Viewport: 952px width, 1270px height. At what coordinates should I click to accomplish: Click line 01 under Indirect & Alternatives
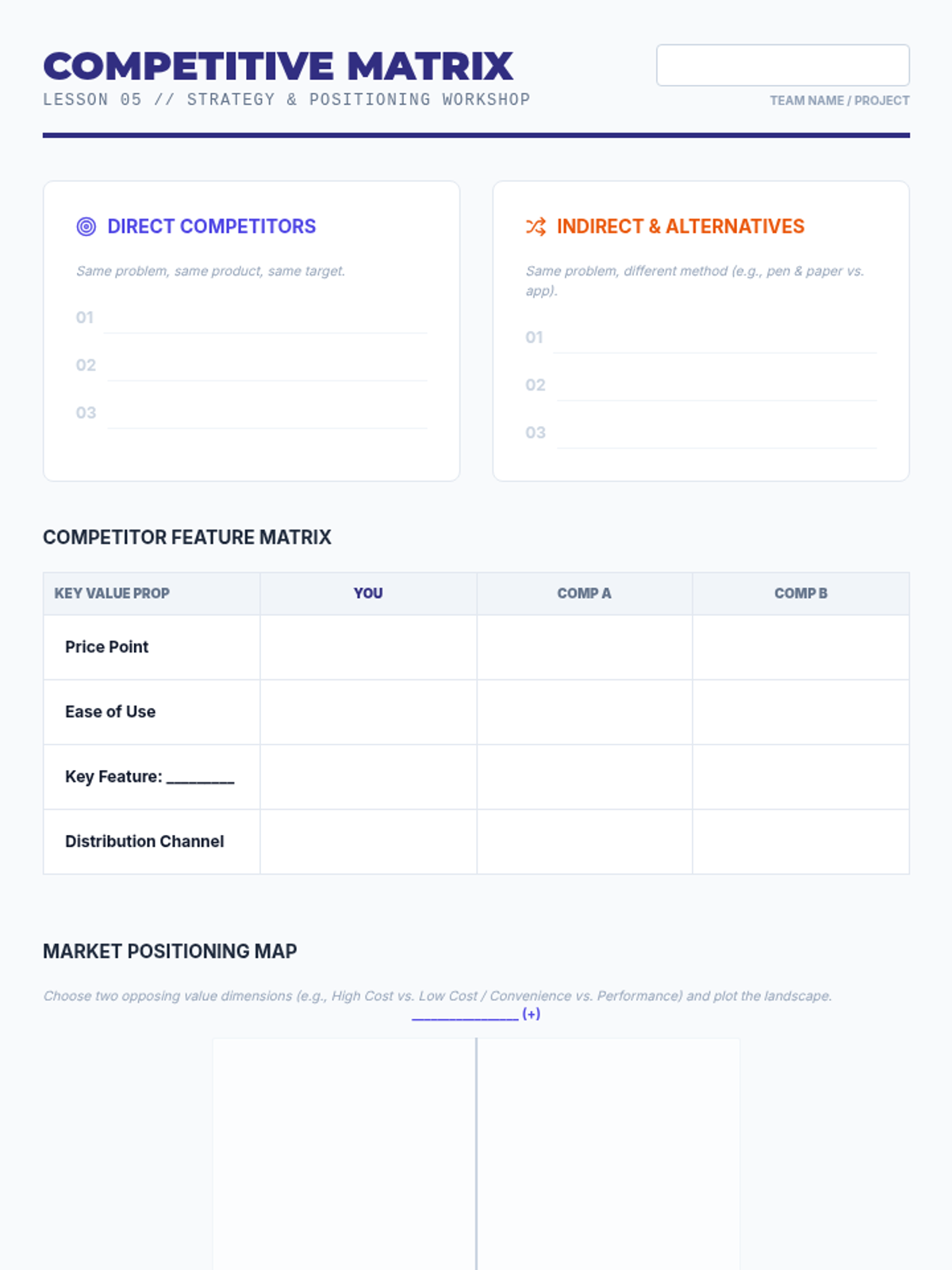click(x=715, y=339)
